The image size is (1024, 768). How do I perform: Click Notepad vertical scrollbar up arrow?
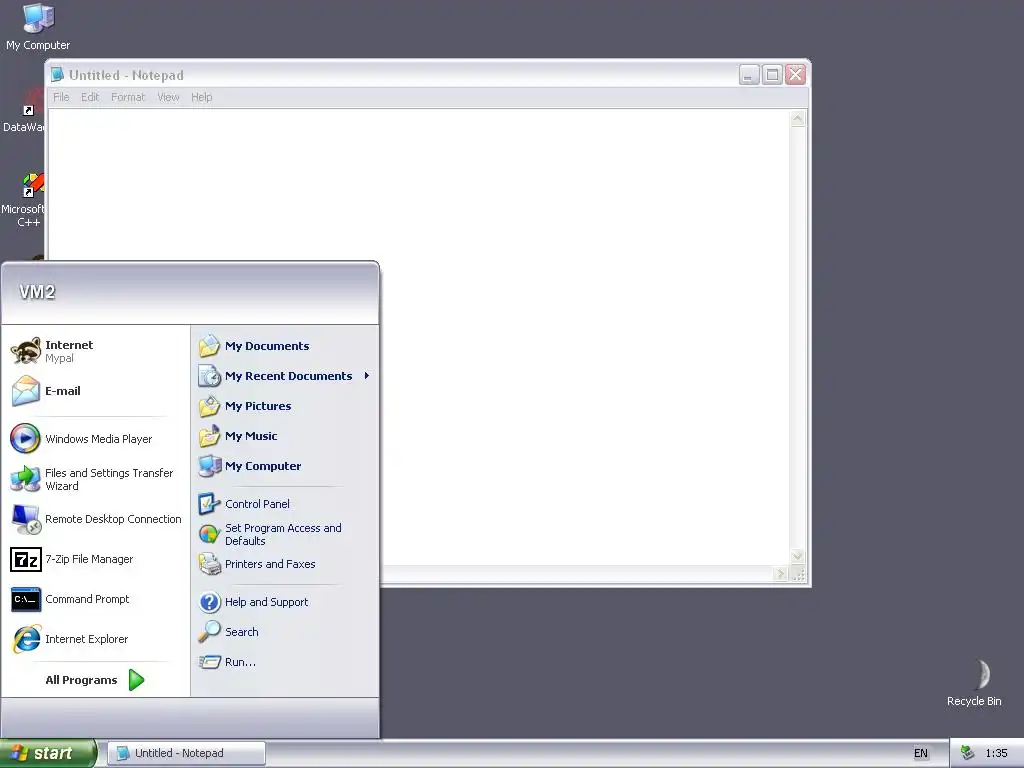click(797, 119)
